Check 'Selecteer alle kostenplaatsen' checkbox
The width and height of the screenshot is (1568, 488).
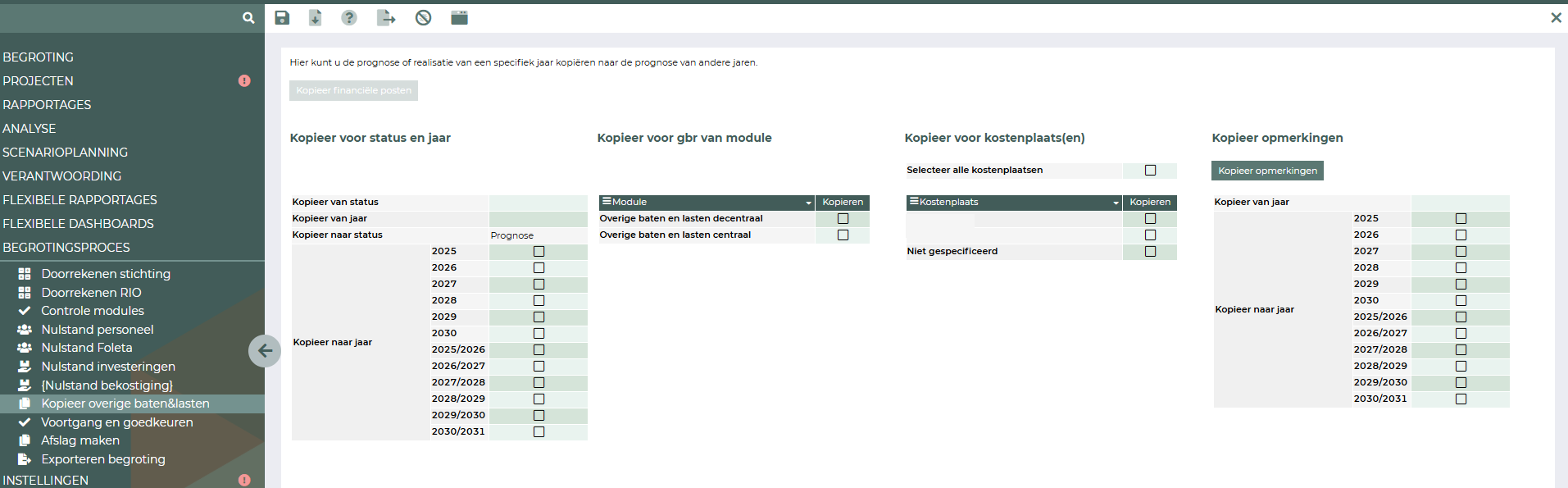[x=1150, y=171]
